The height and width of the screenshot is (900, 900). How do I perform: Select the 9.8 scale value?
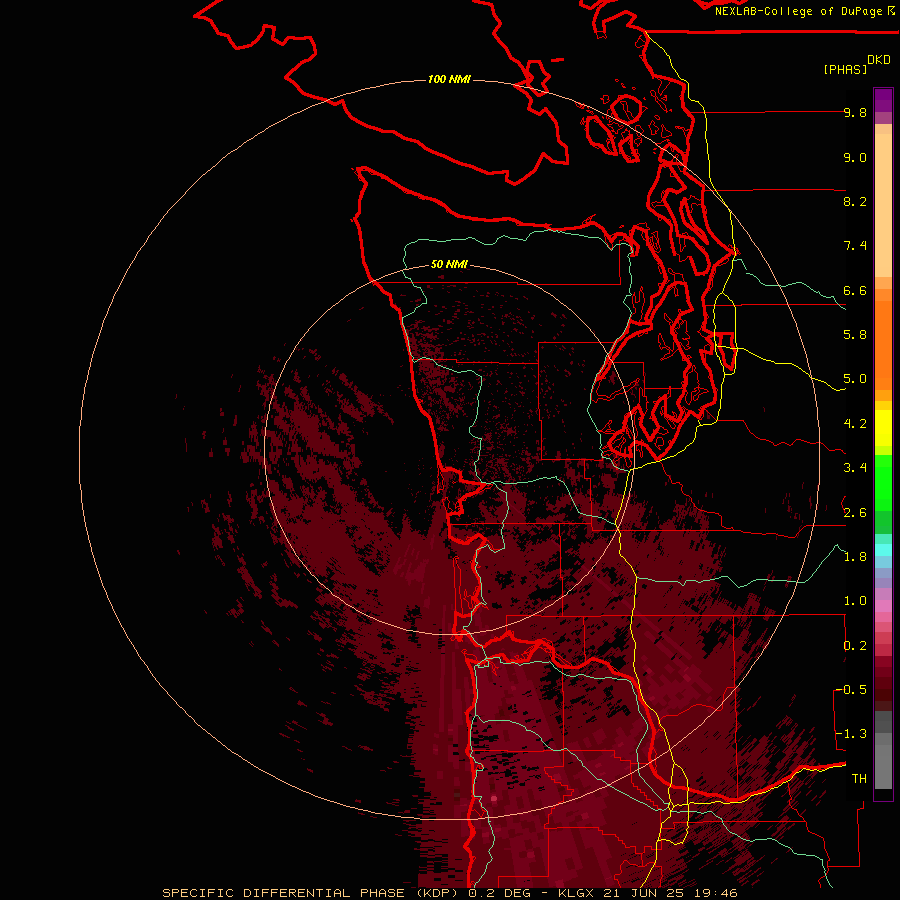[x=855, y=112]
